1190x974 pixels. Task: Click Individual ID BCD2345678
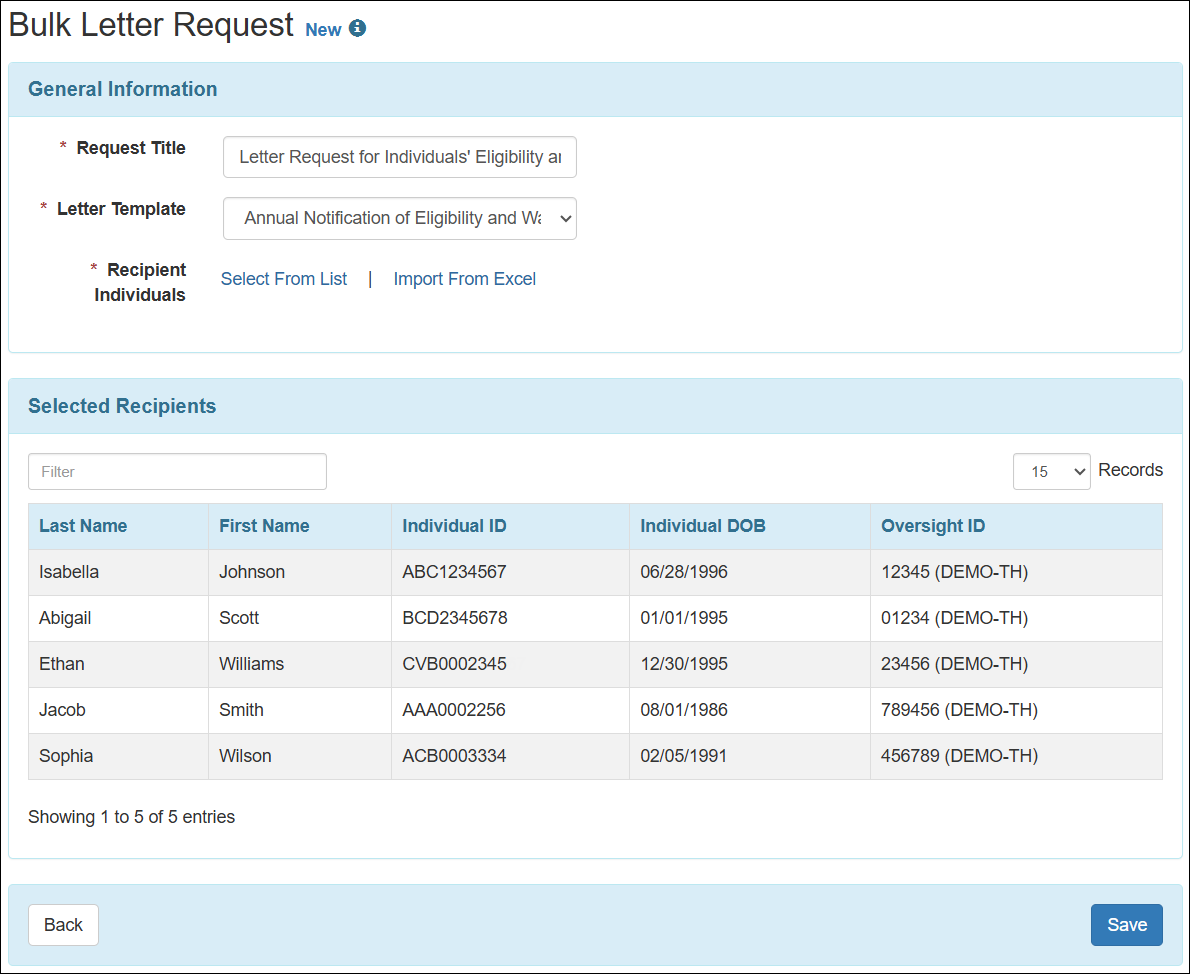click(510, 618)
